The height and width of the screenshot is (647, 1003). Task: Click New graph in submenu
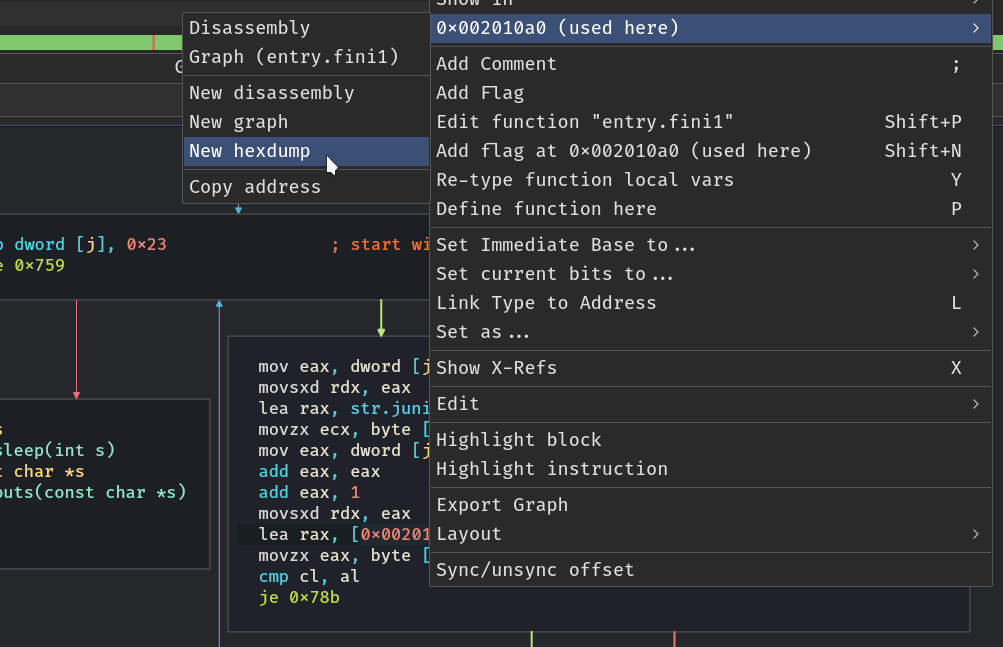pyautogui.click(x=239, y=122)
